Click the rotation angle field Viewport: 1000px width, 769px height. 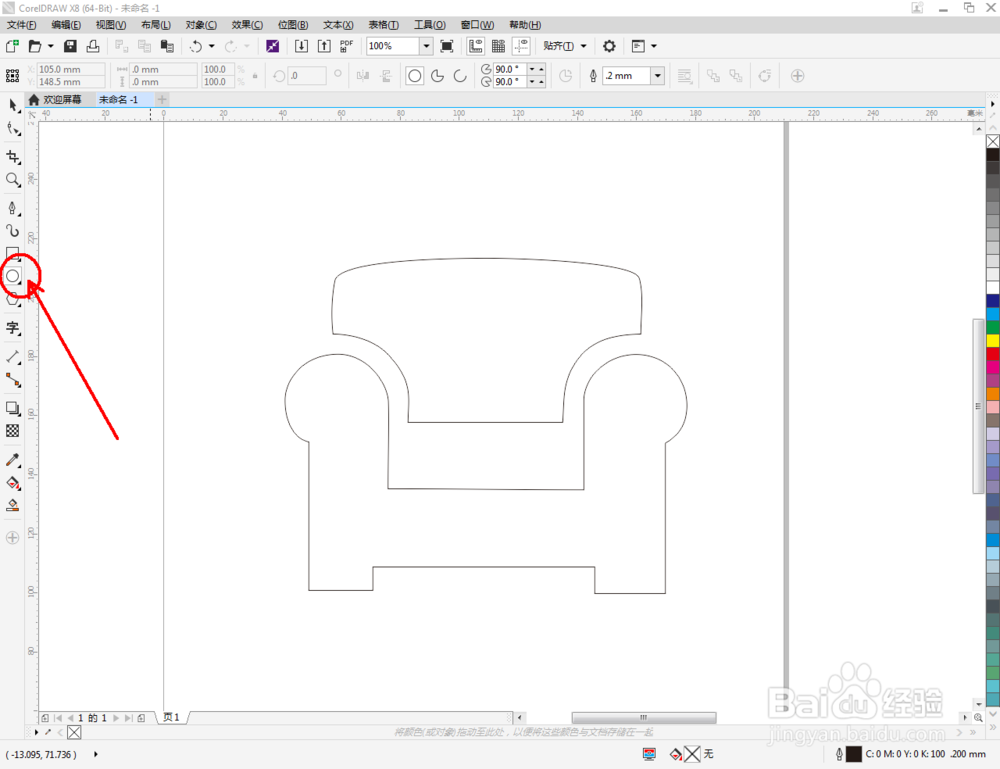(x=307, y=76)
